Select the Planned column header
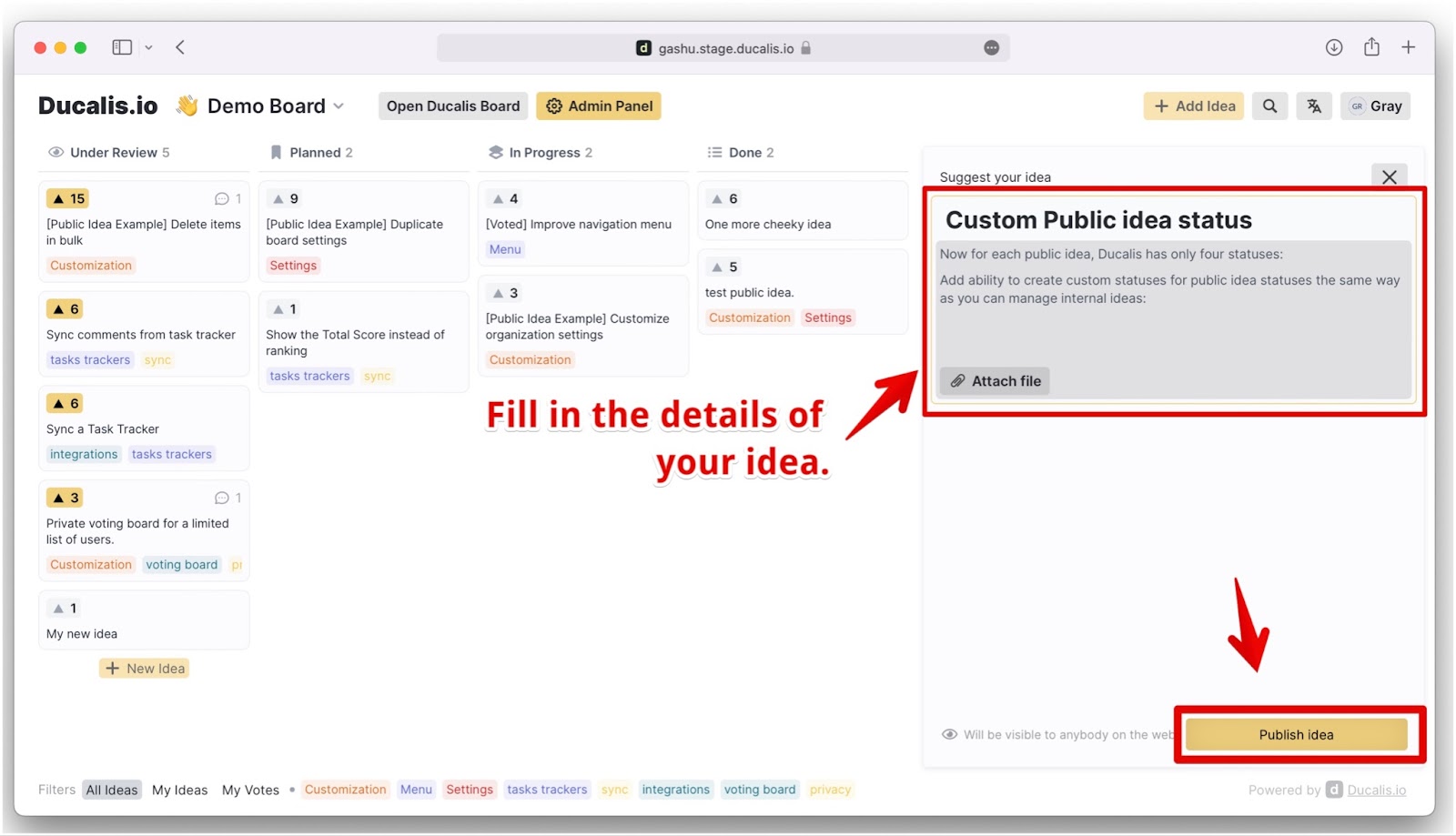This screenshot has width=1456, height=836. pos(311,153)
